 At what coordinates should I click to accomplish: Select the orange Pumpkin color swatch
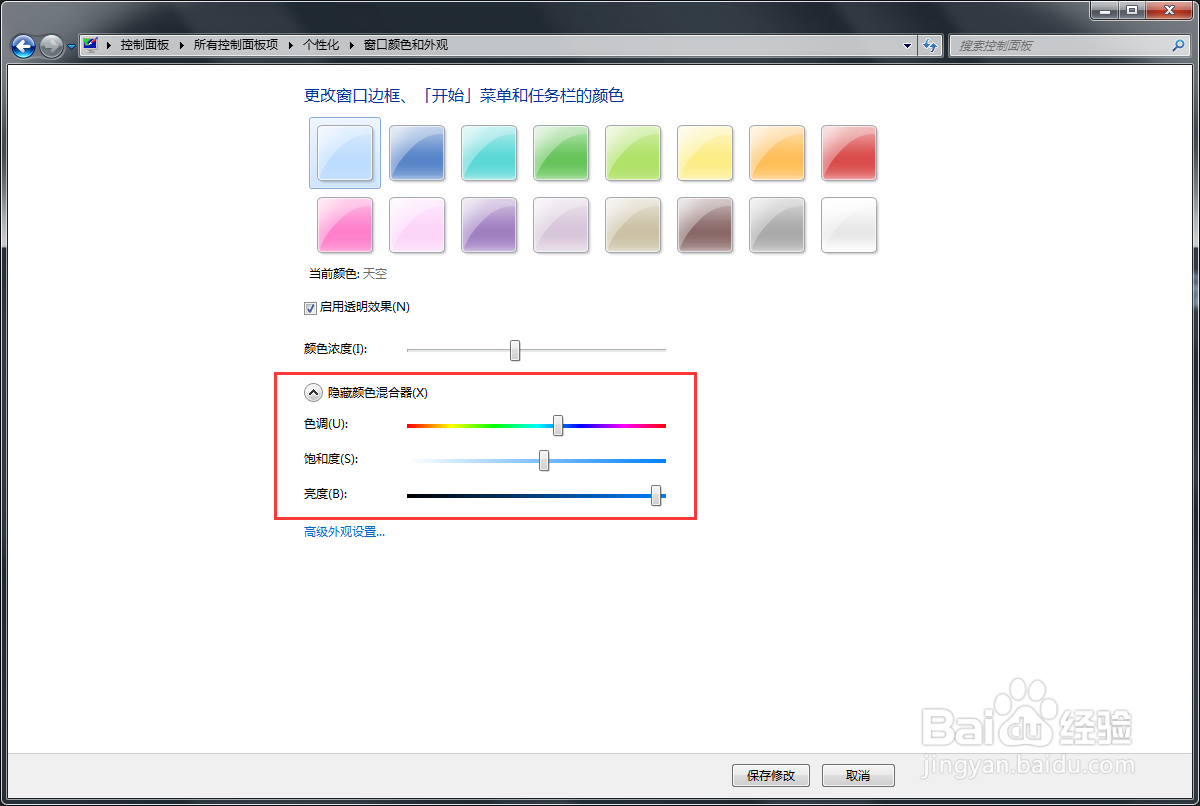click(x=777, y=153)
